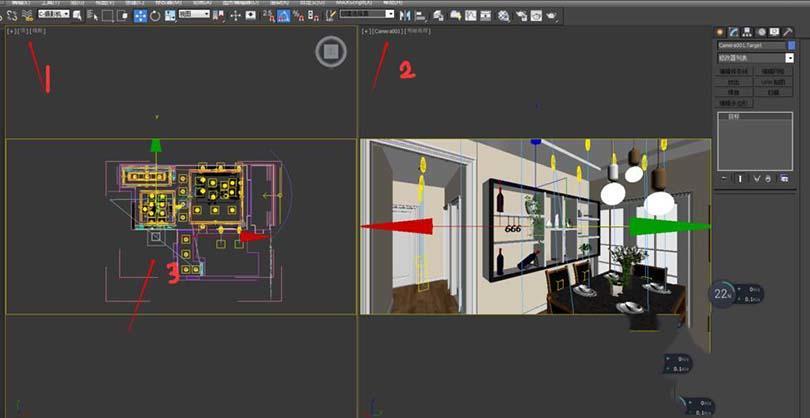
Task: Open the Curve Editor
Action: pyautogui.click(x=471, y=16)
